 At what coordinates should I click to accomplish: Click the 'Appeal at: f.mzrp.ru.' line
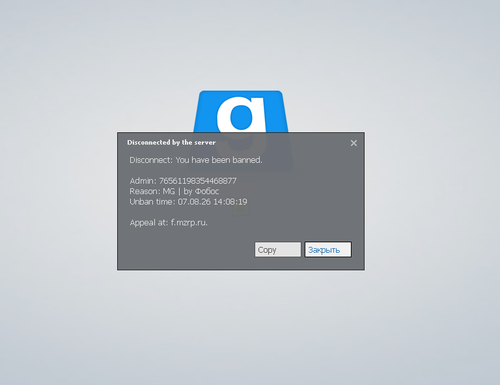coord(169,223)
